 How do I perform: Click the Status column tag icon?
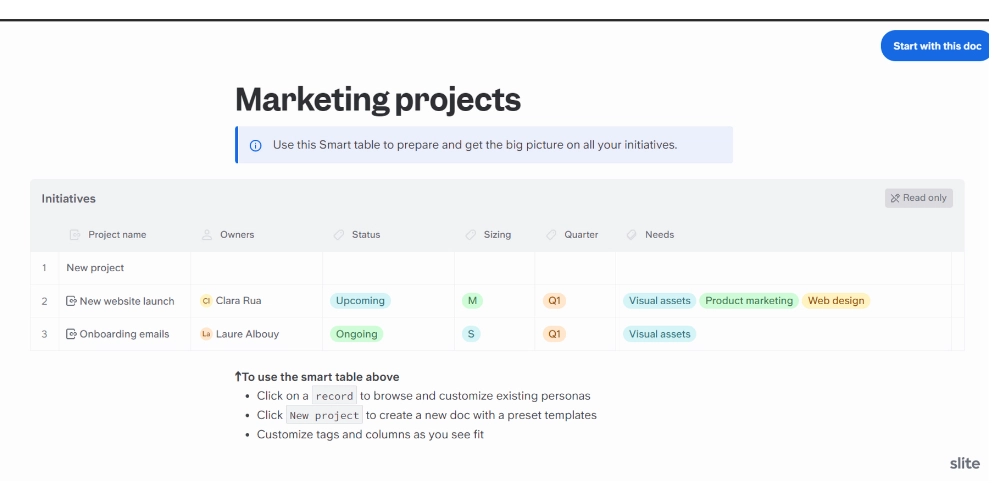tap(339, 235)
